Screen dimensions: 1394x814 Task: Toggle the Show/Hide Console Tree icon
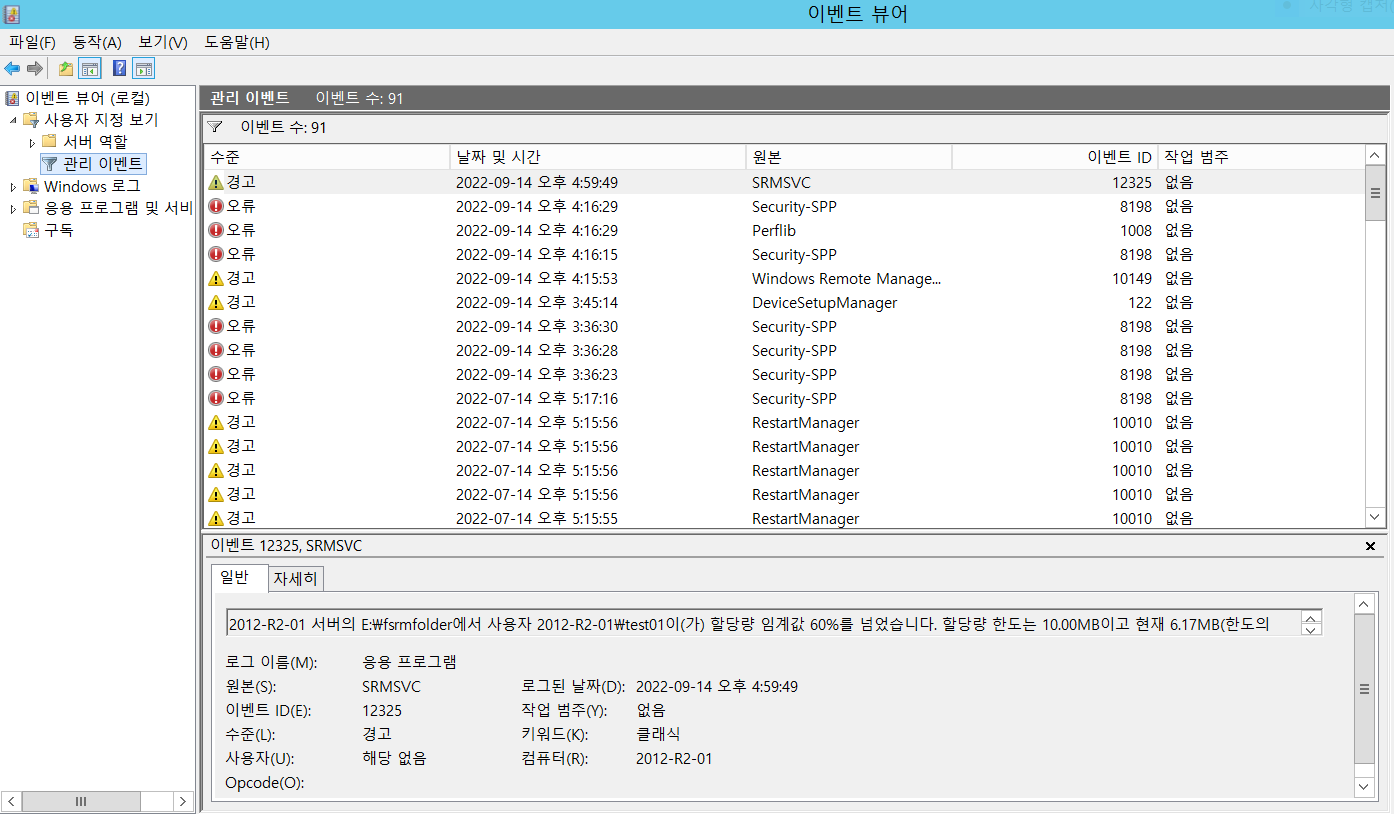pyautogui.click(x=90, y=69)
